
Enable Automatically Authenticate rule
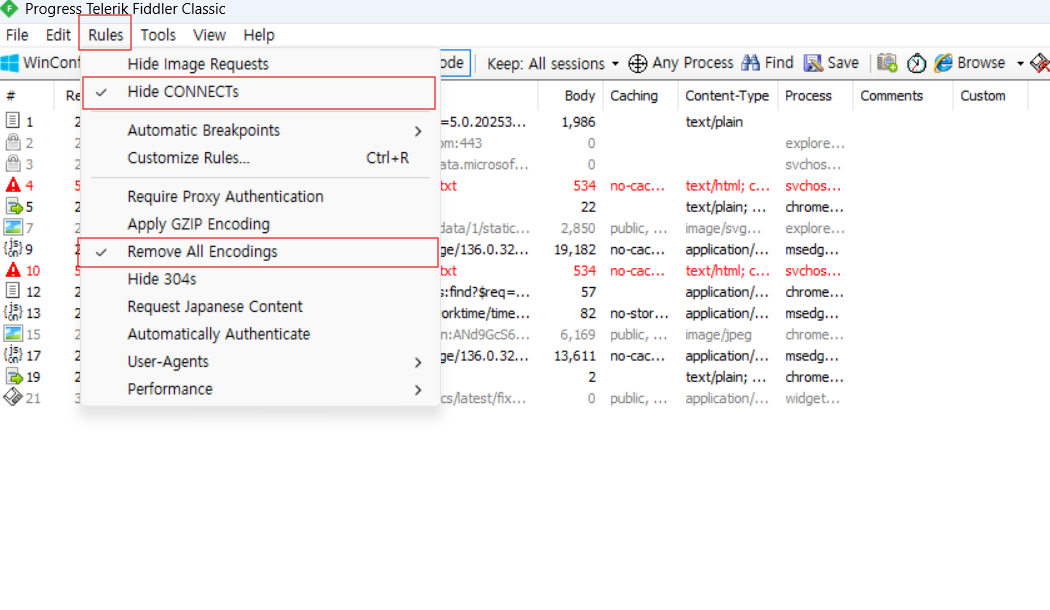click(260, 334)
